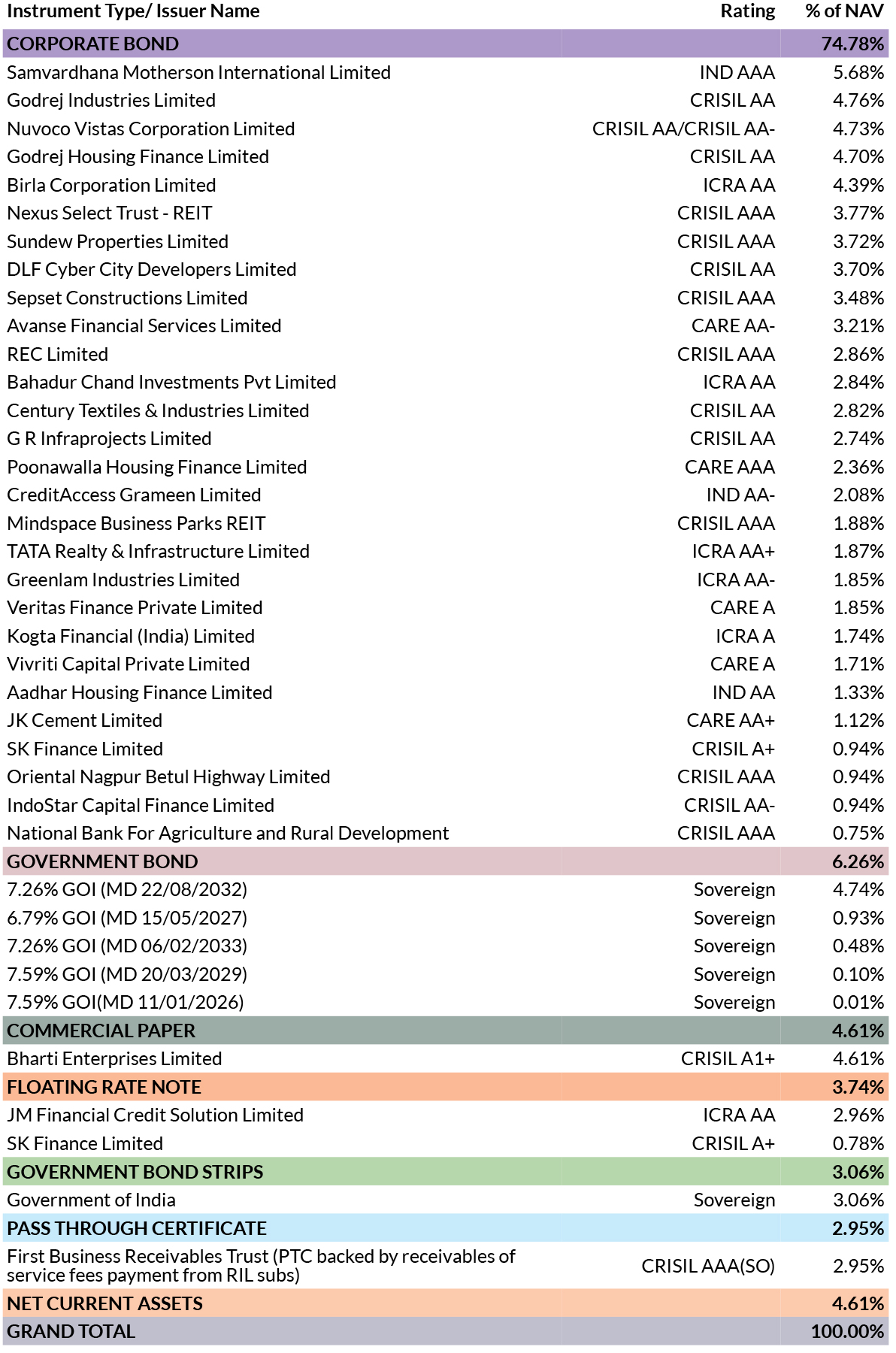Select Bharti Enterprises Limited row
Screen dimensions: 896x1353
114,1058
